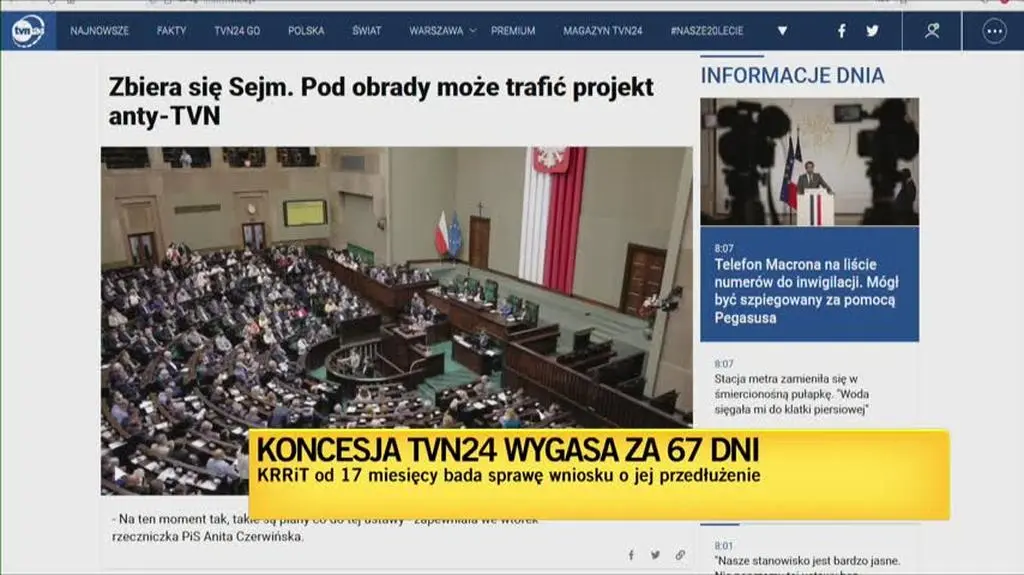Open Informacje Dnia section heading
This screenshot has height=575, width=1024.
792,76
